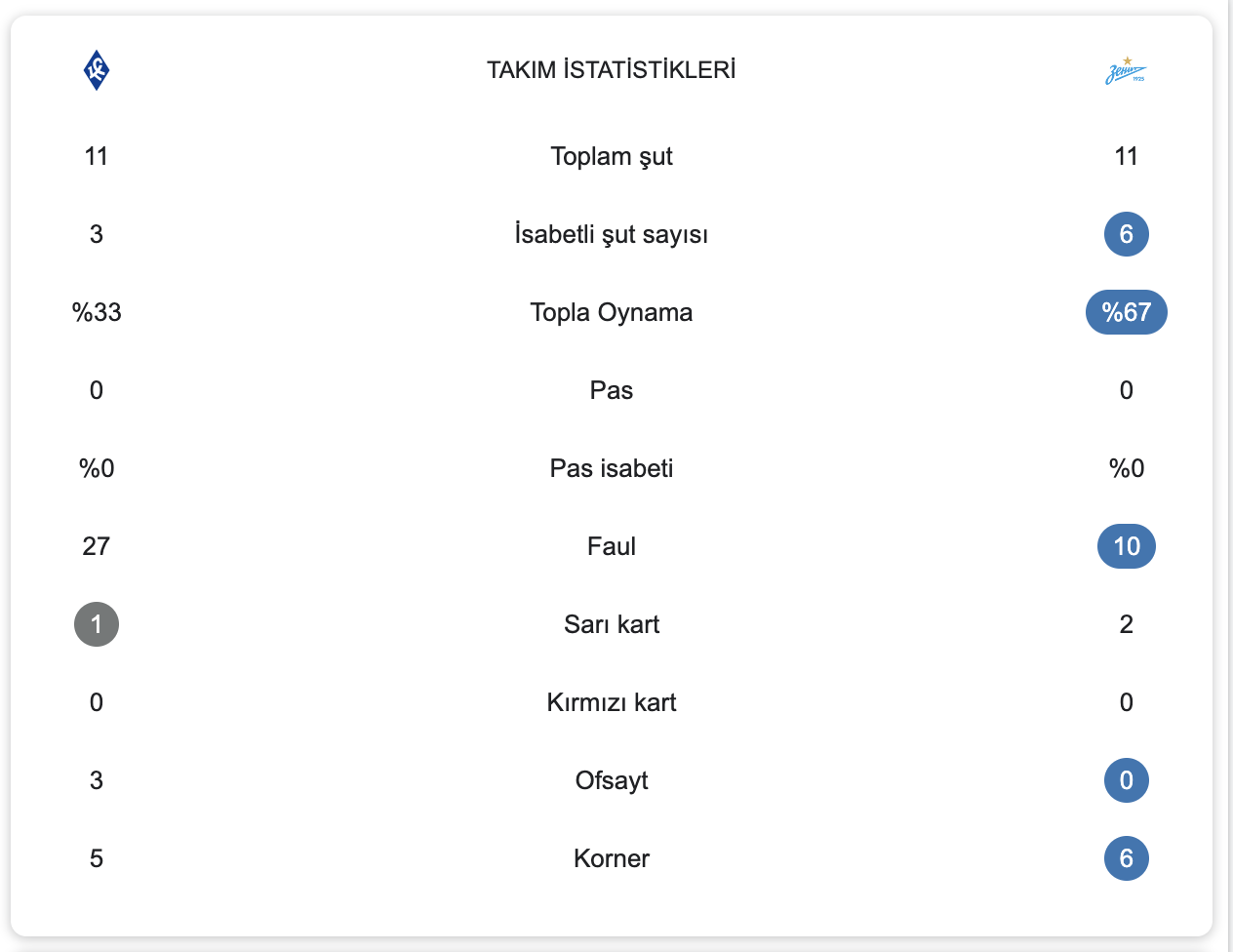Click the Faul label
The width and height of the screenshot is (1233, 952).
coord(612,546)
